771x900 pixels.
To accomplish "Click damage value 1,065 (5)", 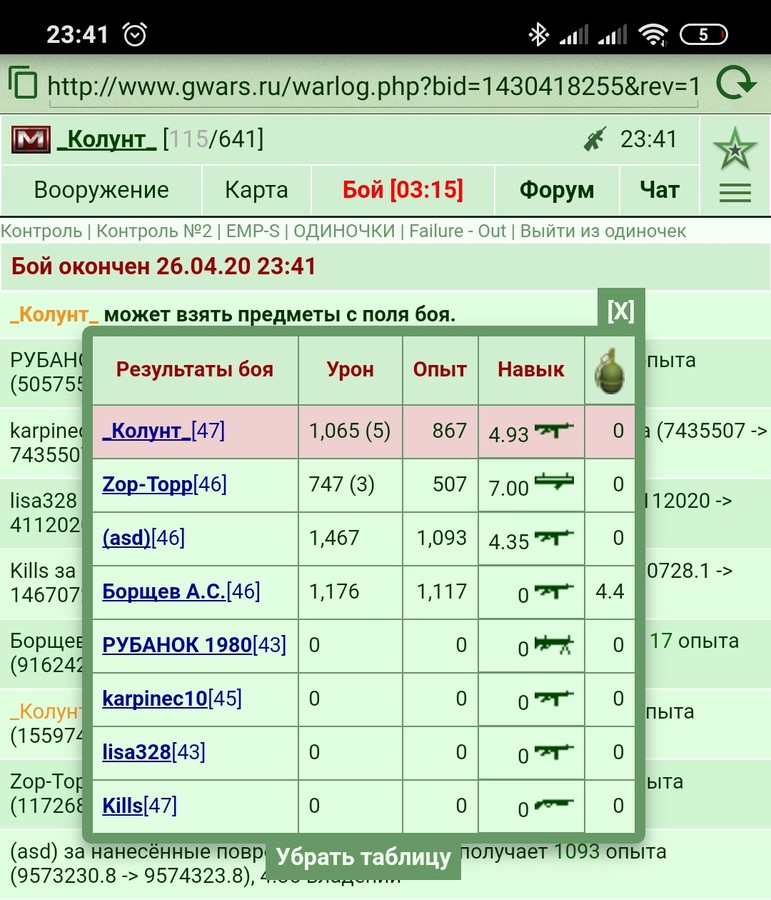I will (350, 430).
